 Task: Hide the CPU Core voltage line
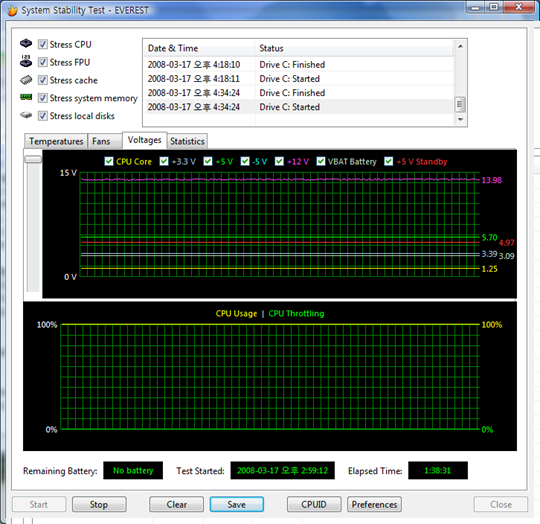(109, 161)
